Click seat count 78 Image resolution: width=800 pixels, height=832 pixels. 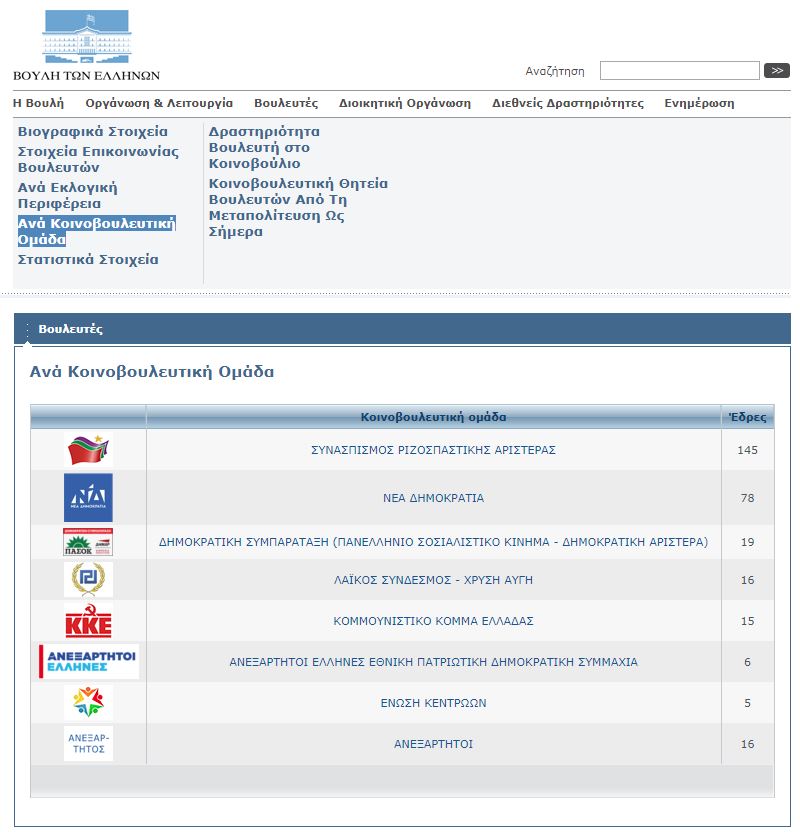point(747,498)
